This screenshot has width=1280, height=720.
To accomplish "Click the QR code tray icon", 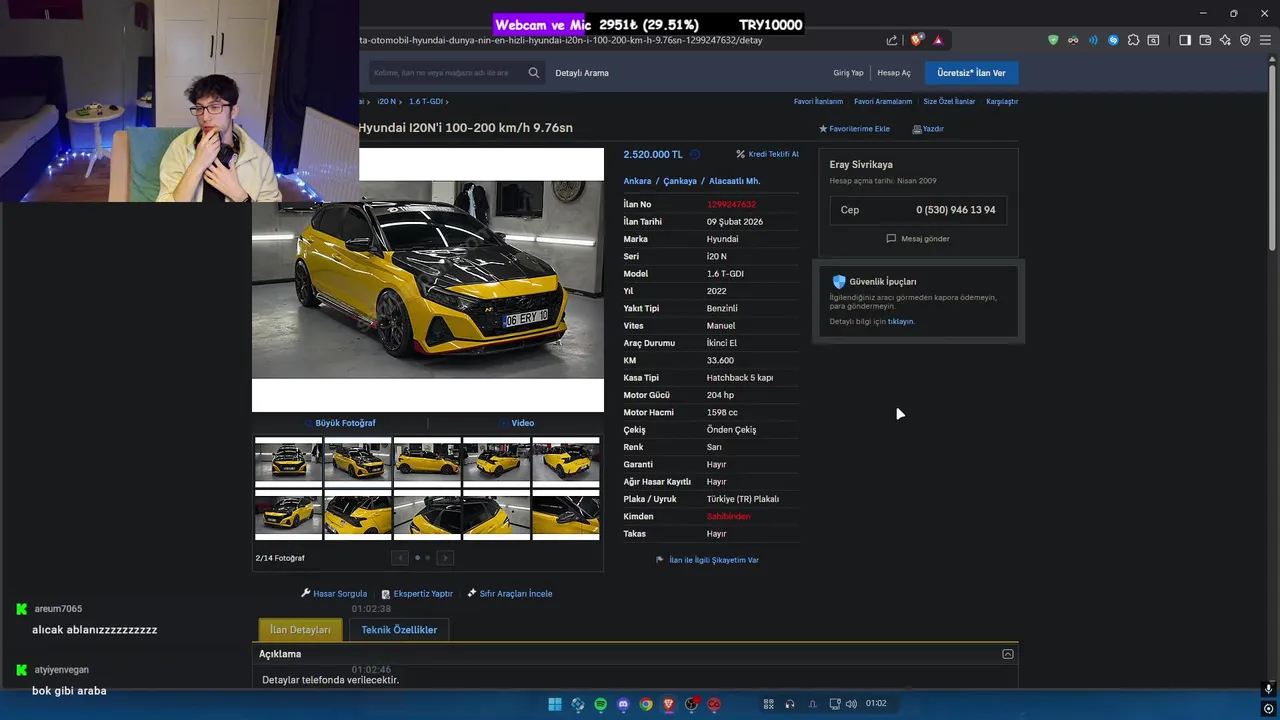I will (x=768, y=704).
